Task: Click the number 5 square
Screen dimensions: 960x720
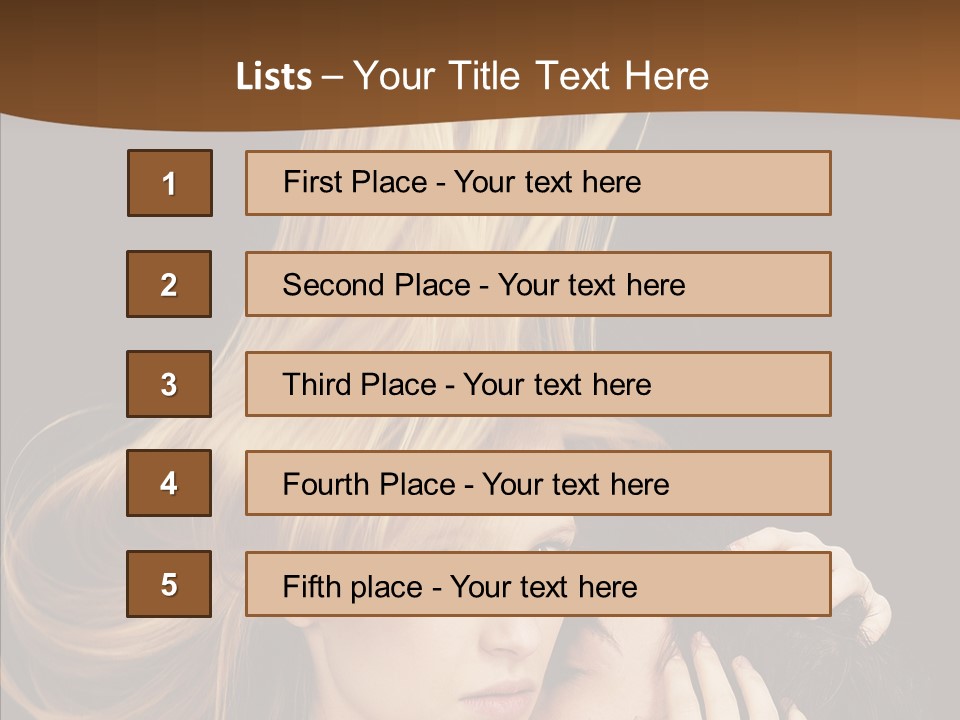Action: [169, 584]
